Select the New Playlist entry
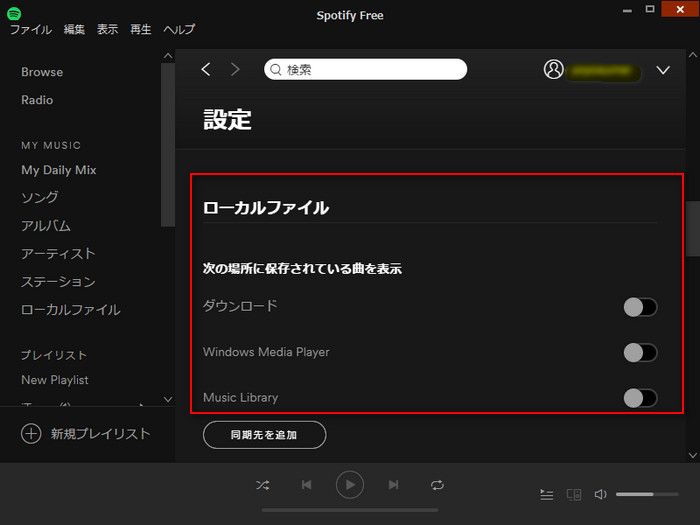The image size is (700, 525). click(54, 380)
